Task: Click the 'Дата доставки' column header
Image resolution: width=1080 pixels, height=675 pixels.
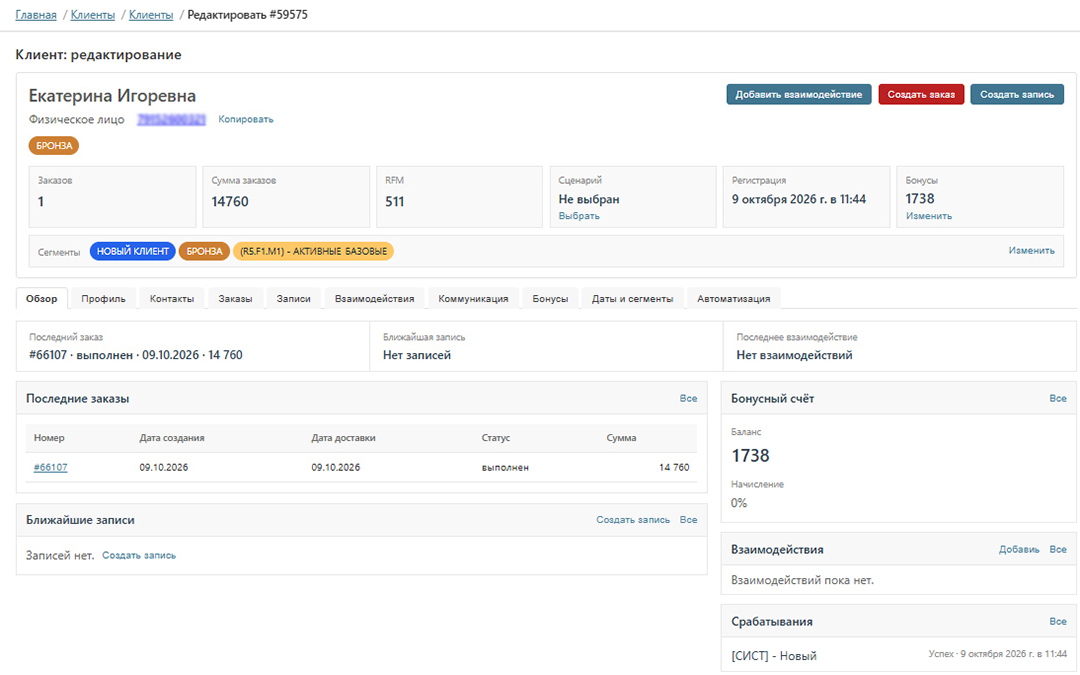Action: pyautogui.click(x=343, y=437)
